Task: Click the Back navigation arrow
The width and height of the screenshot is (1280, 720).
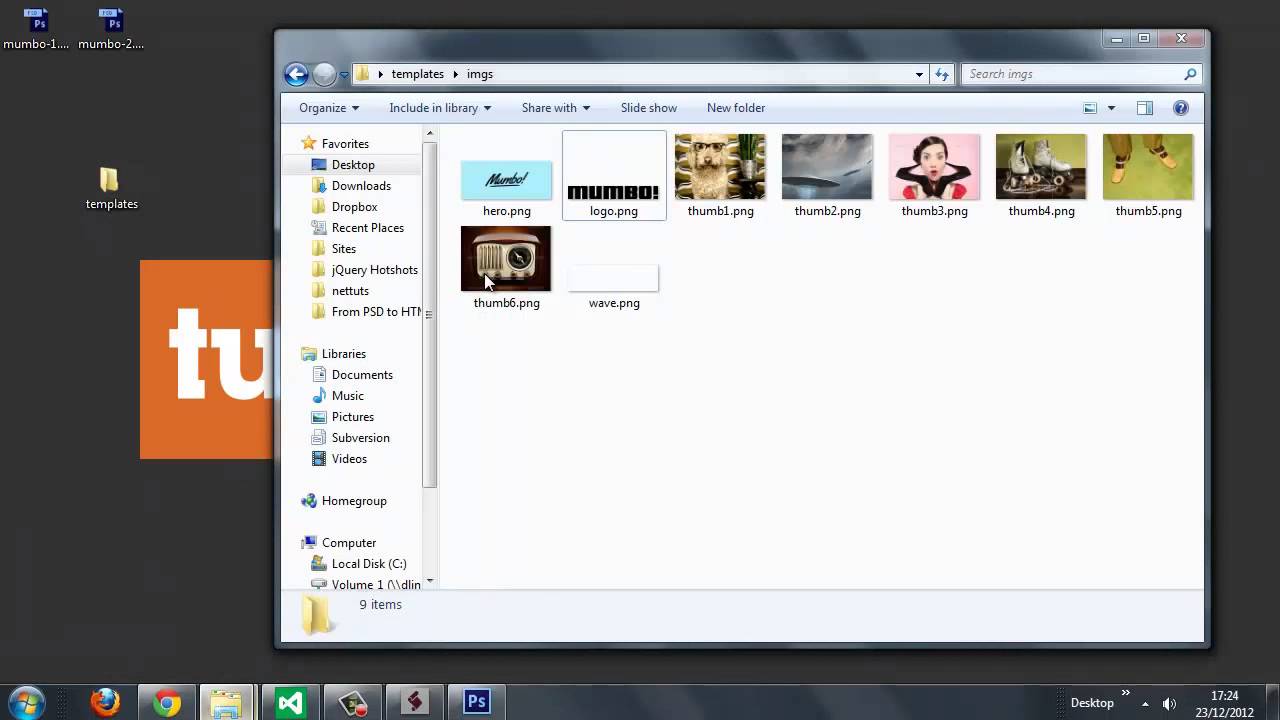Action: pyautogui.click(x=296, y=74)
